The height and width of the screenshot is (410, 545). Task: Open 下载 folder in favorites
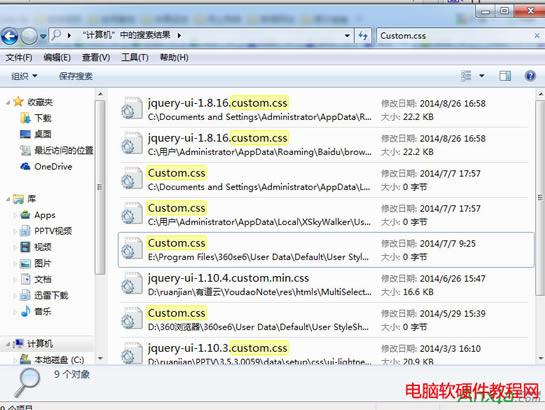coord(36,118)
